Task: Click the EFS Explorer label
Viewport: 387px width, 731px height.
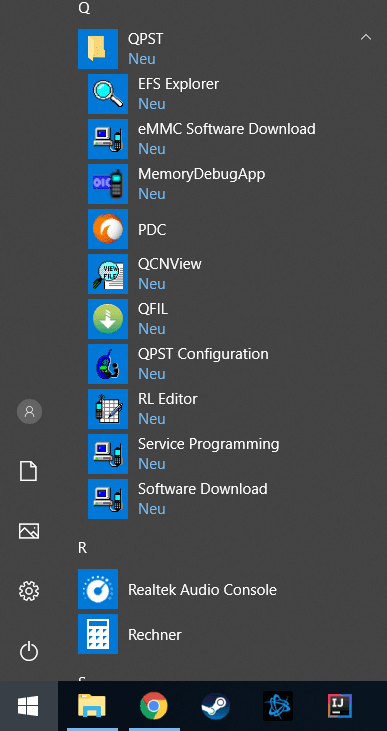Action: 179,84
